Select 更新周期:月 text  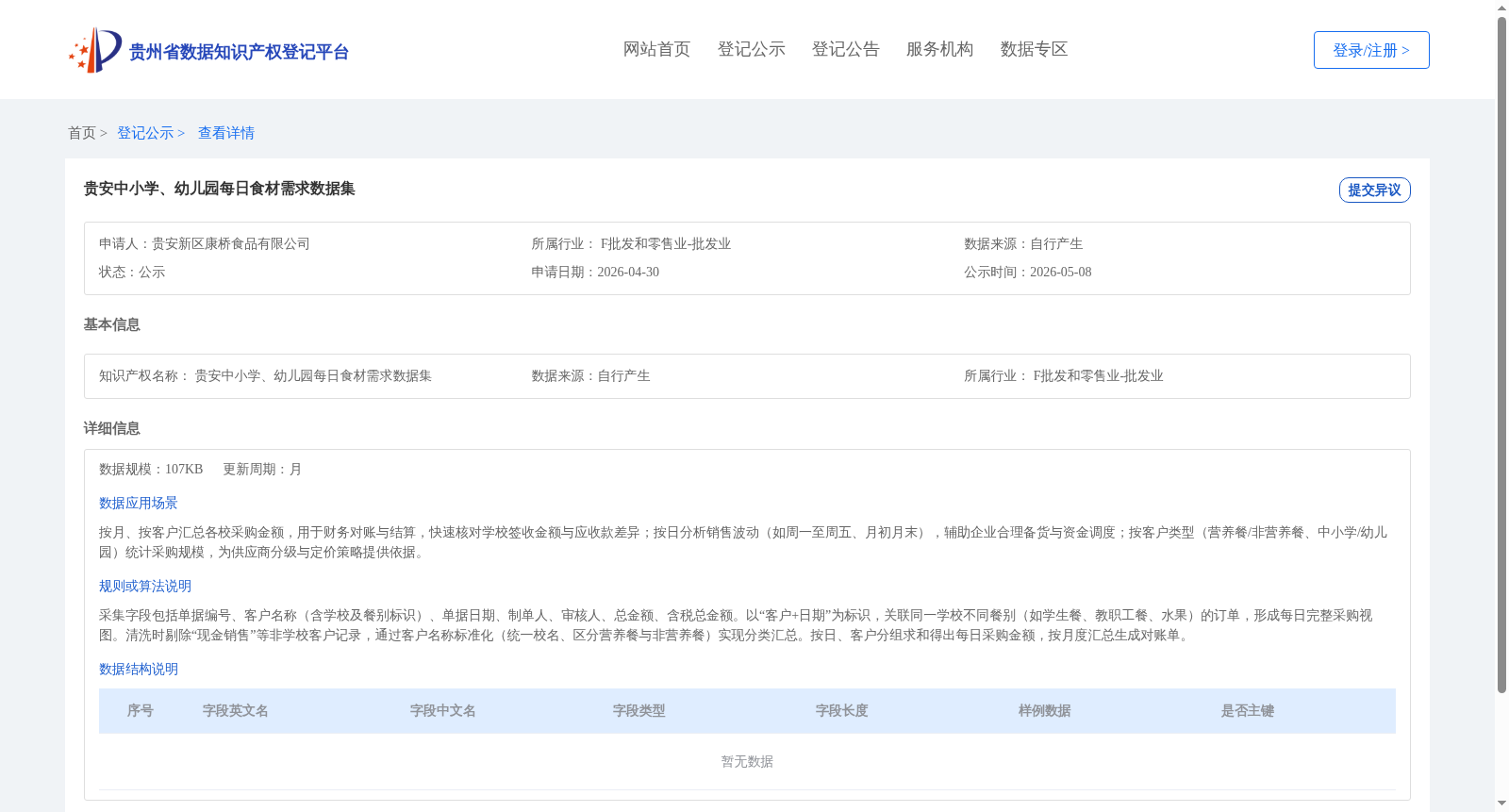pyautogui.click(x=262, y=469)
